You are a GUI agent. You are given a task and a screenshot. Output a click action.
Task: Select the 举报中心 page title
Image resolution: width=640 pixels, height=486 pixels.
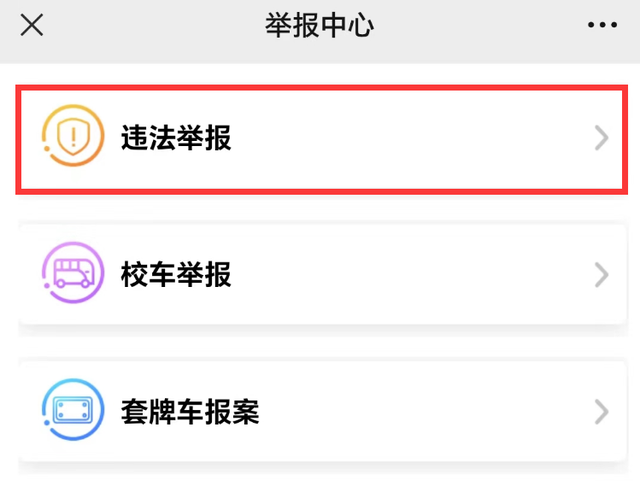319,25
